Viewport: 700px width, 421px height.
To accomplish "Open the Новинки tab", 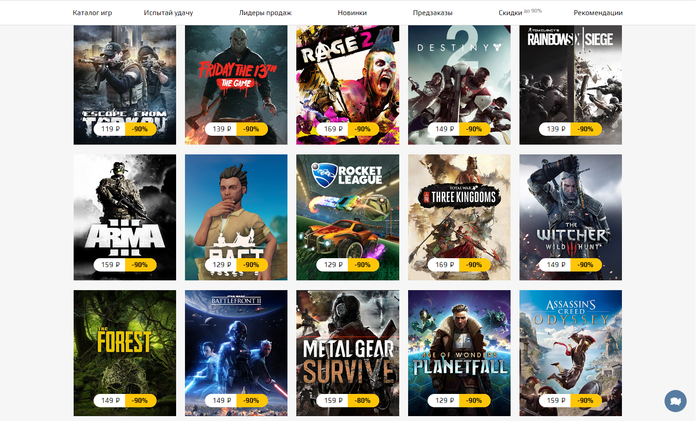I will 352,13.
